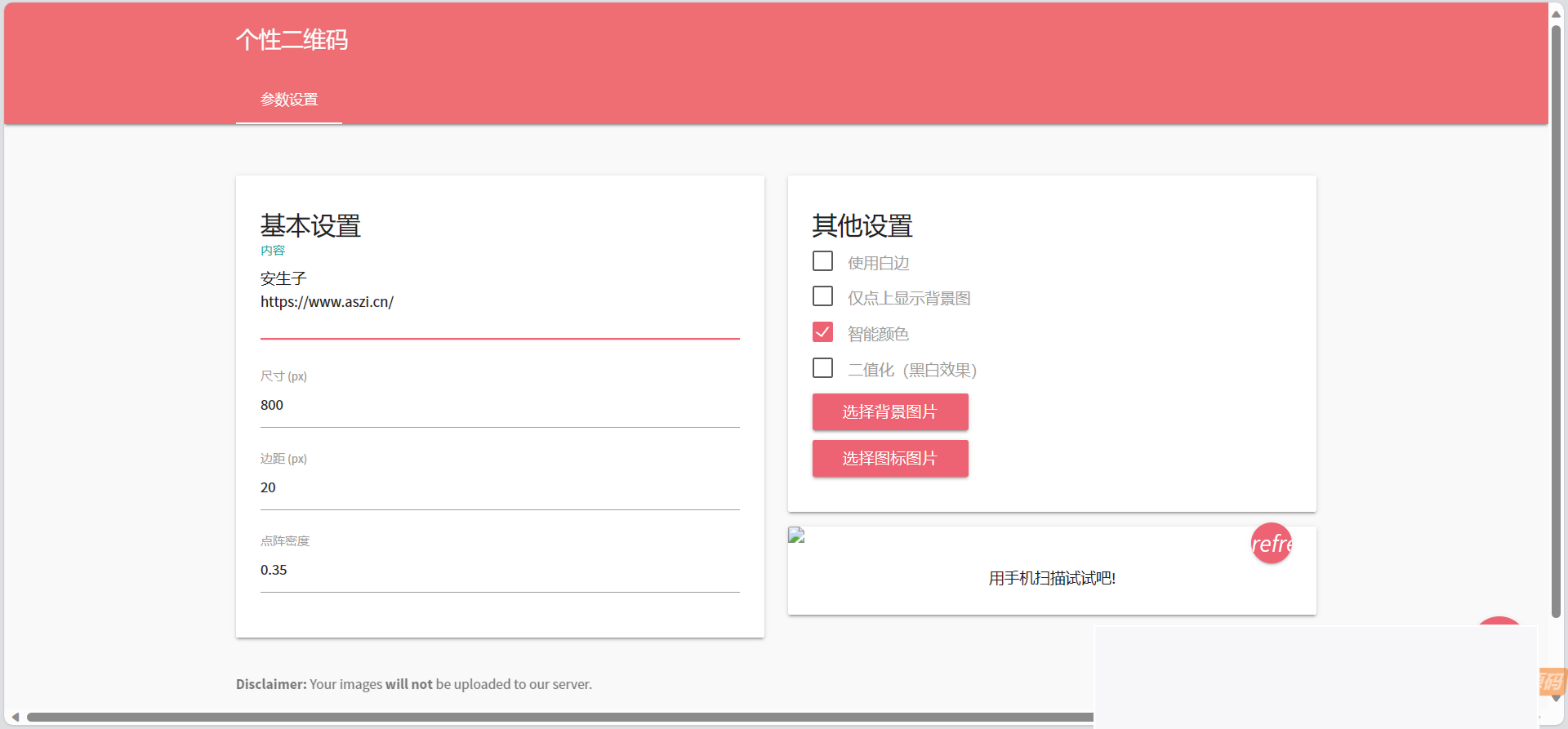Screen dimensions: 1568x729
Task: Click the scroll-up arrow on vertical scrollbar
Action: pos(1557,14)
